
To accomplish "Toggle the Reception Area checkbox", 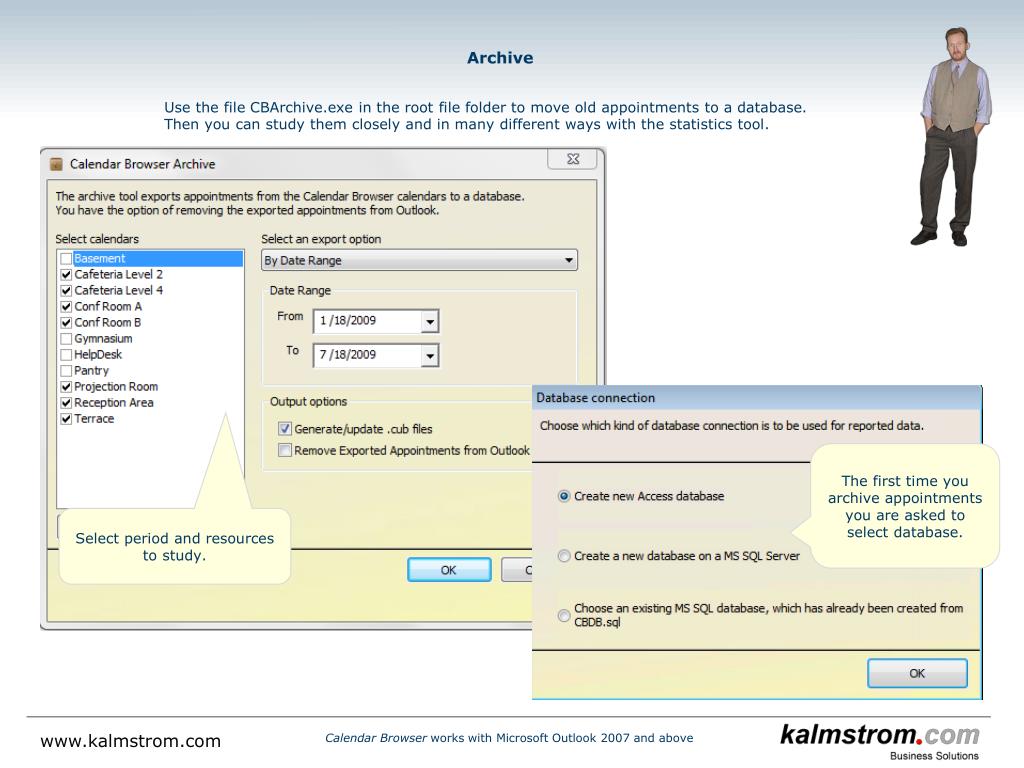I will (66, 403).
